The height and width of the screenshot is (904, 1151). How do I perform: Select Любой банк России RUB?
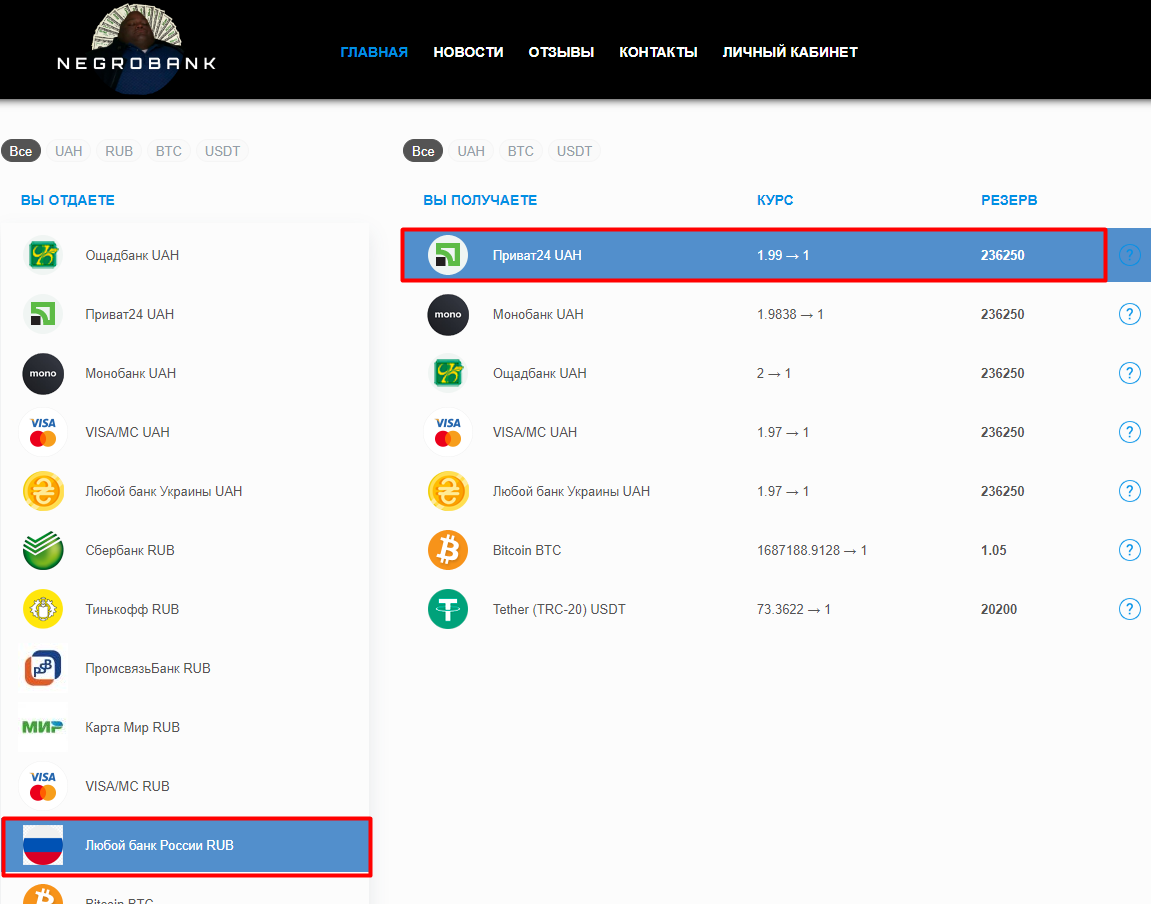click(186, 846)
